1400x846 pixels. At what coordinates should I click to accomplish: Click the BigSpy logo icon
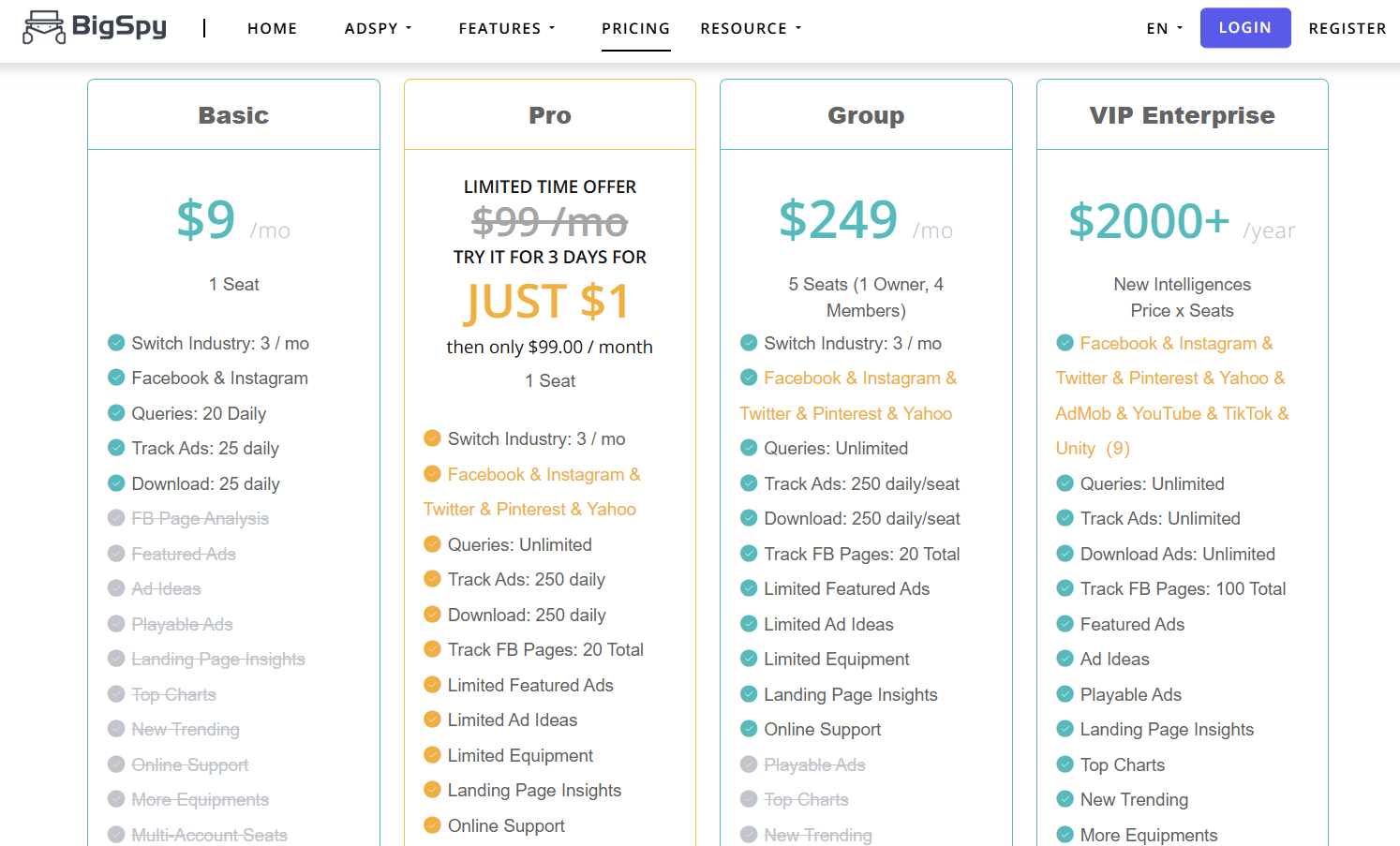tap(44, 28)
